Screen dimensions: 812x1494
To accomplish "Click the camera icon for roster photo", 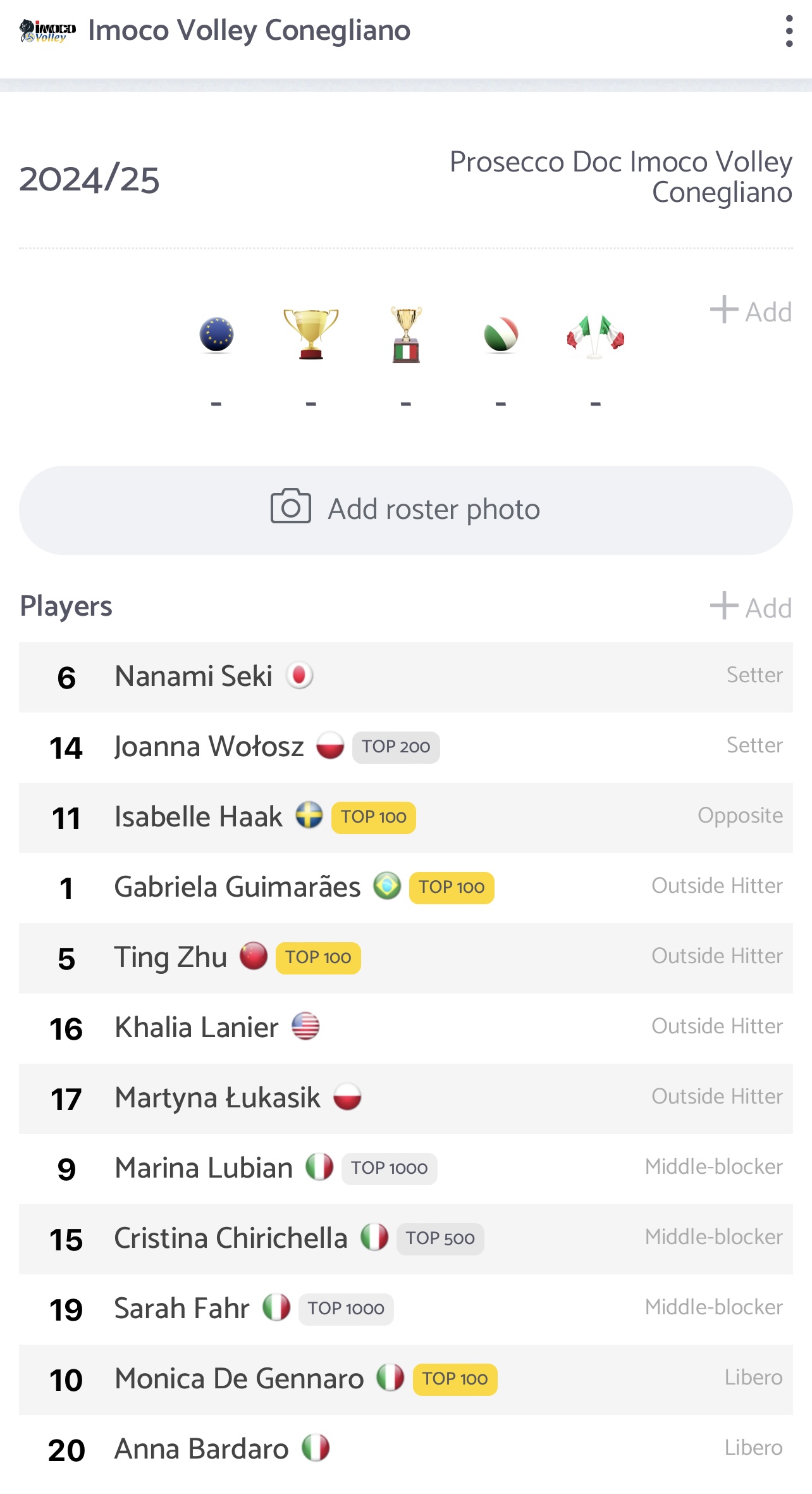I will pyautogui.click(x=291, y=506).
